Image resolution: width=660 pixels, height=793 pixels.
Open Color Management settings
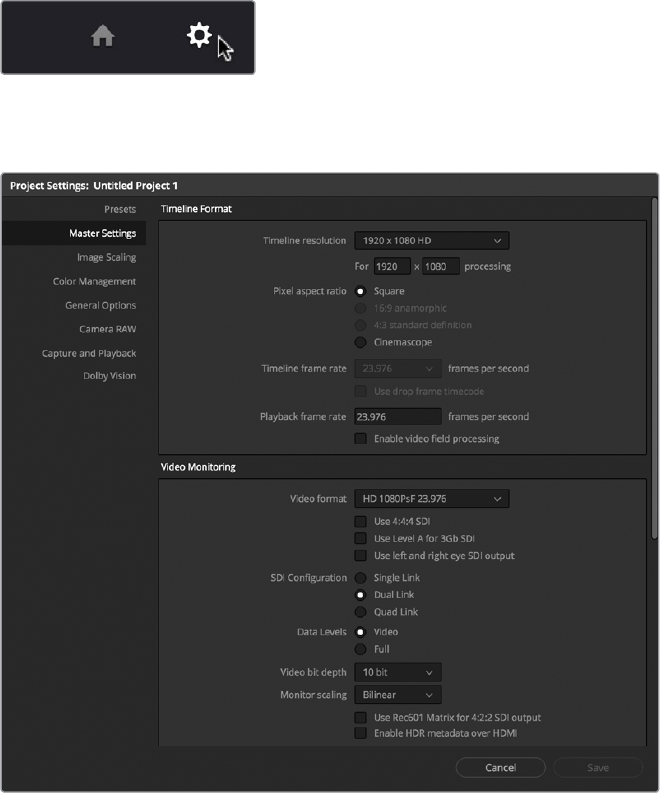click(x=94, y=281)
